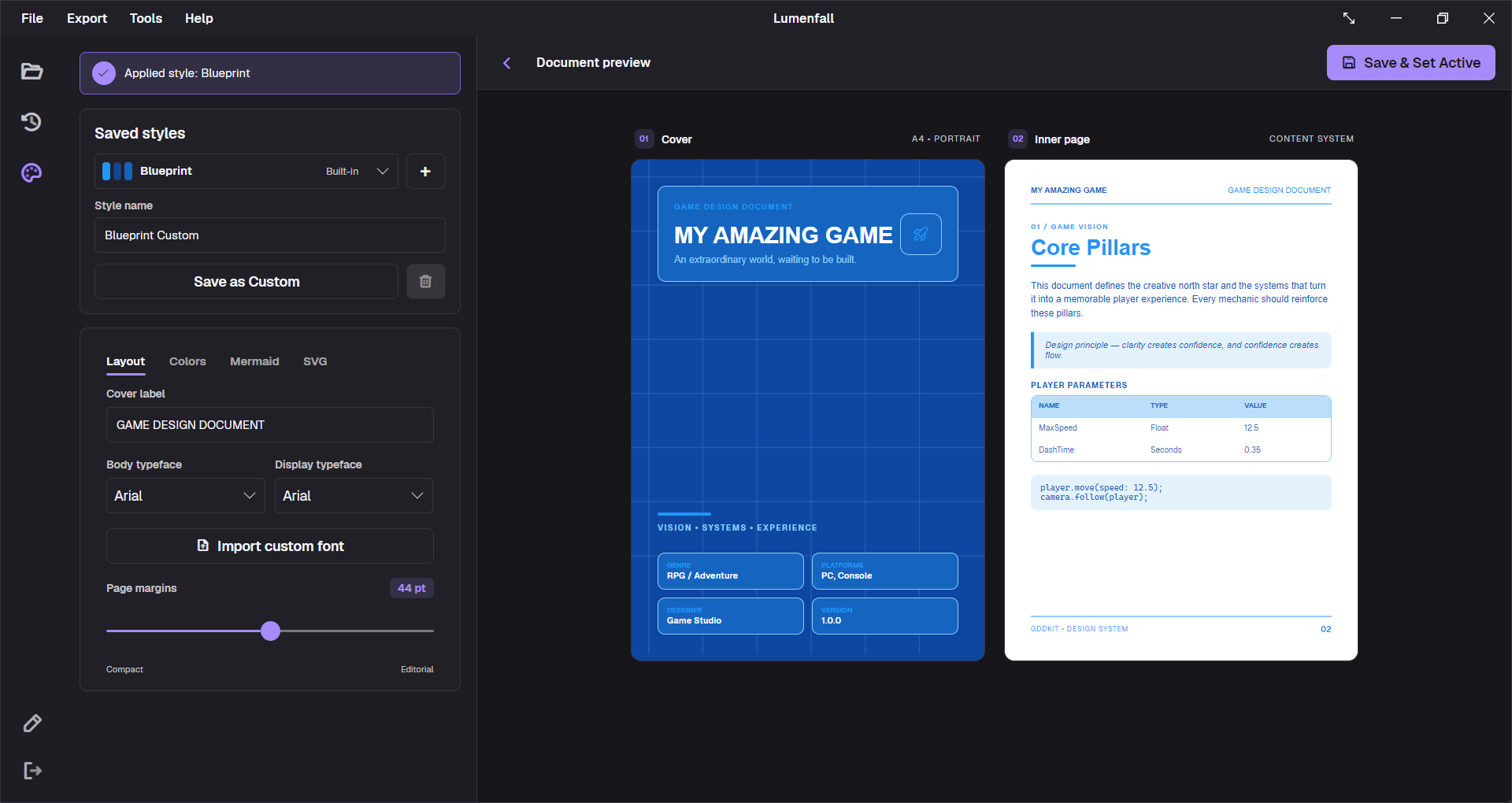
Task: Click the Style name input field
Action: point(270,235)
